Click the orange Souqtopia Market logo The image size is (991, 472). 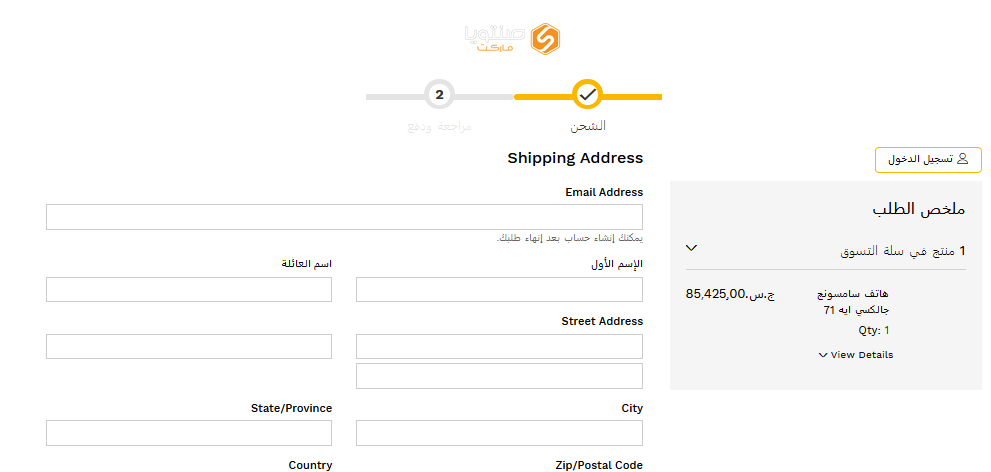coord(513,39)
